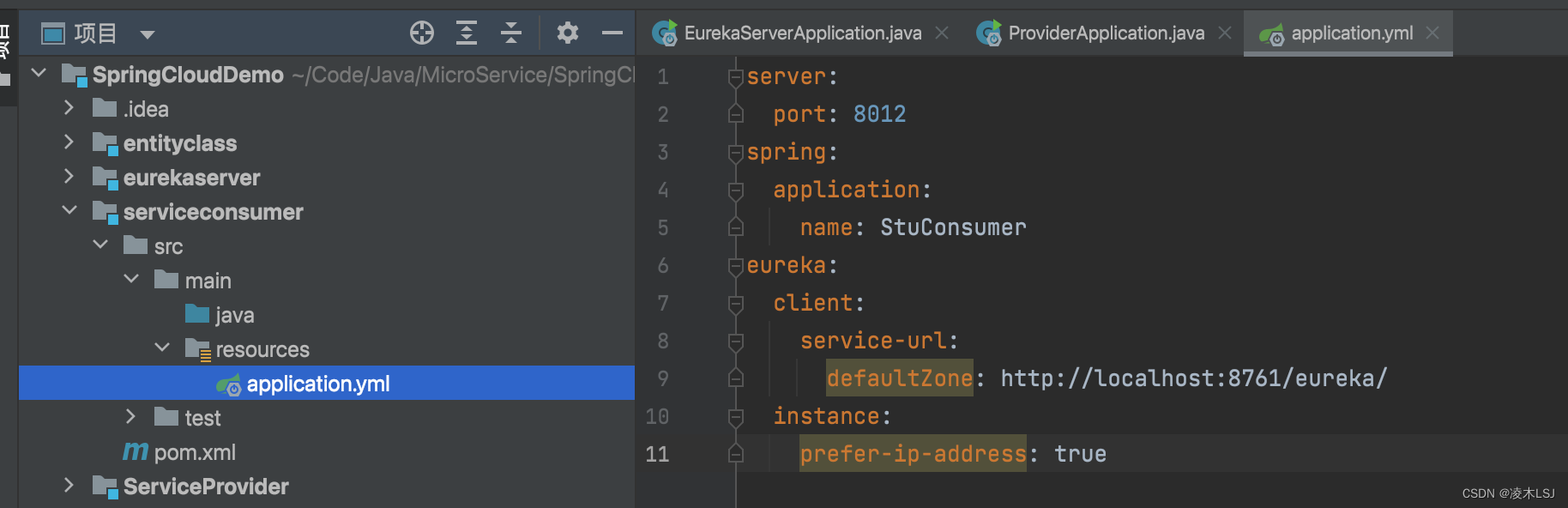Fold the client block at line 7
The height and width of the screenshot is (508, 1568).
[735, 304]
